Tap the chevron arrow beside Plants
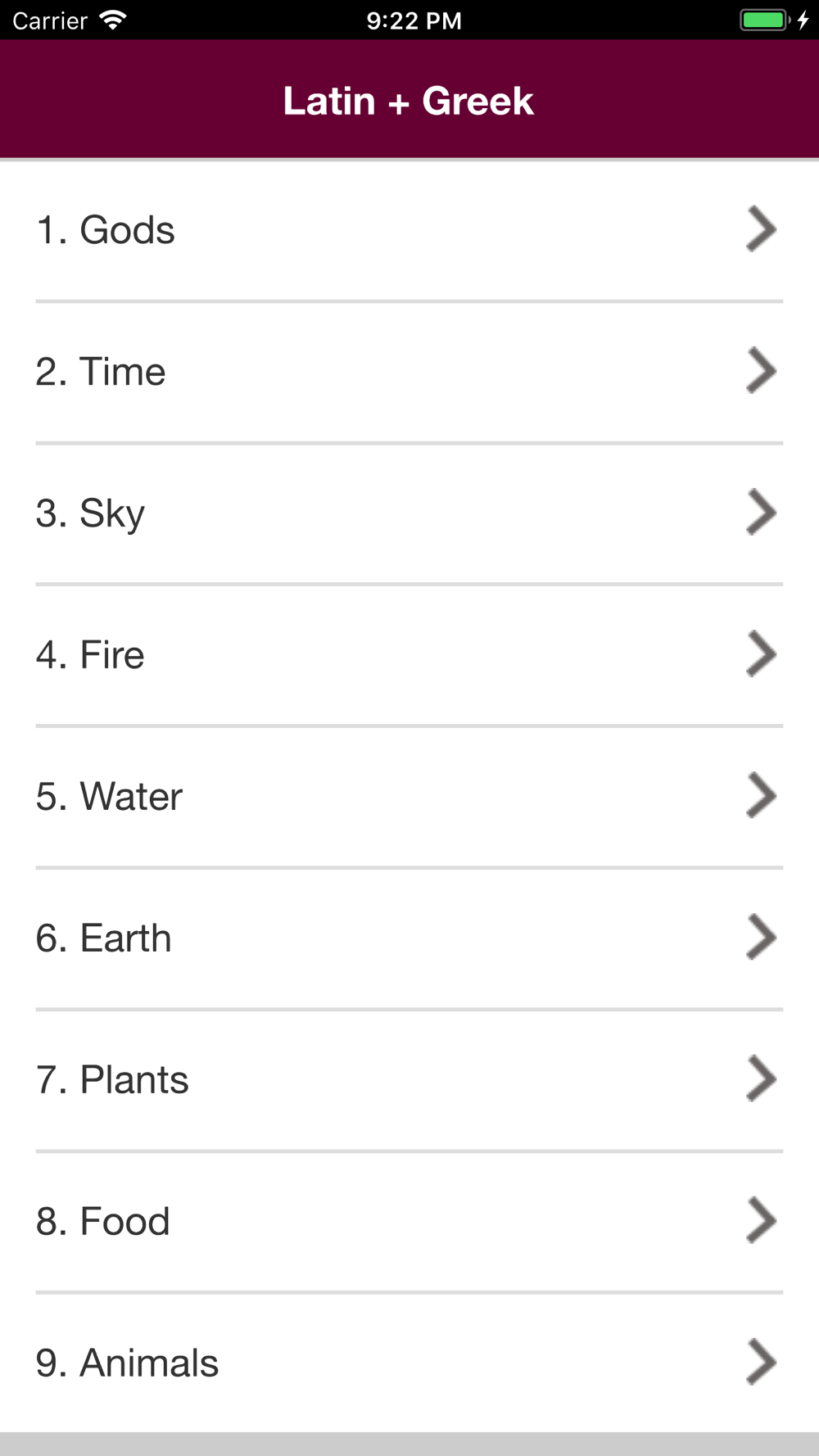The width and height of the screenshot is (819, 1456). coord(761,1079)
